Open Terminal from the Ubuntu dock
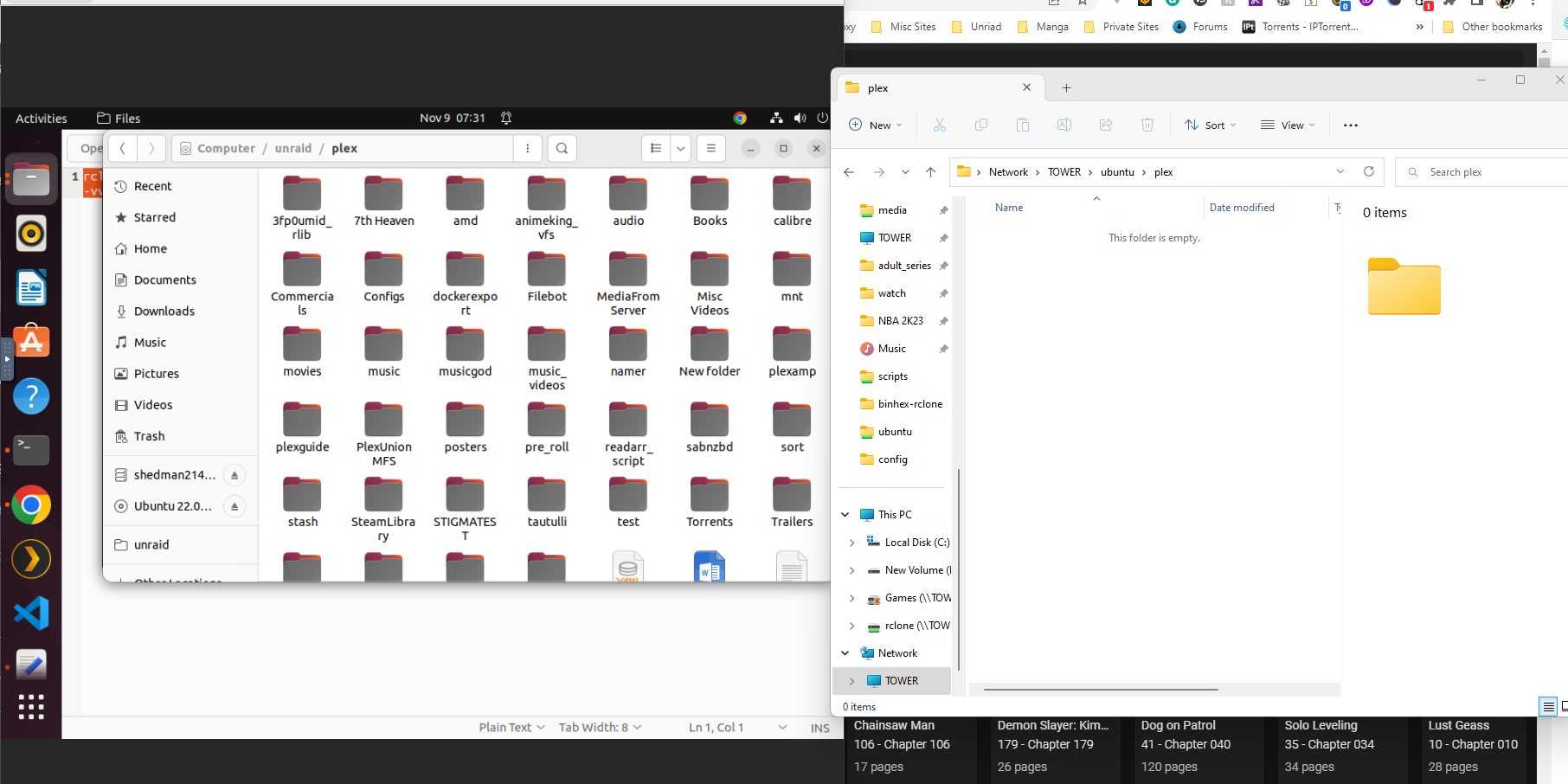The width and height of the screenshot is (1568, 784). click(31, 450)
